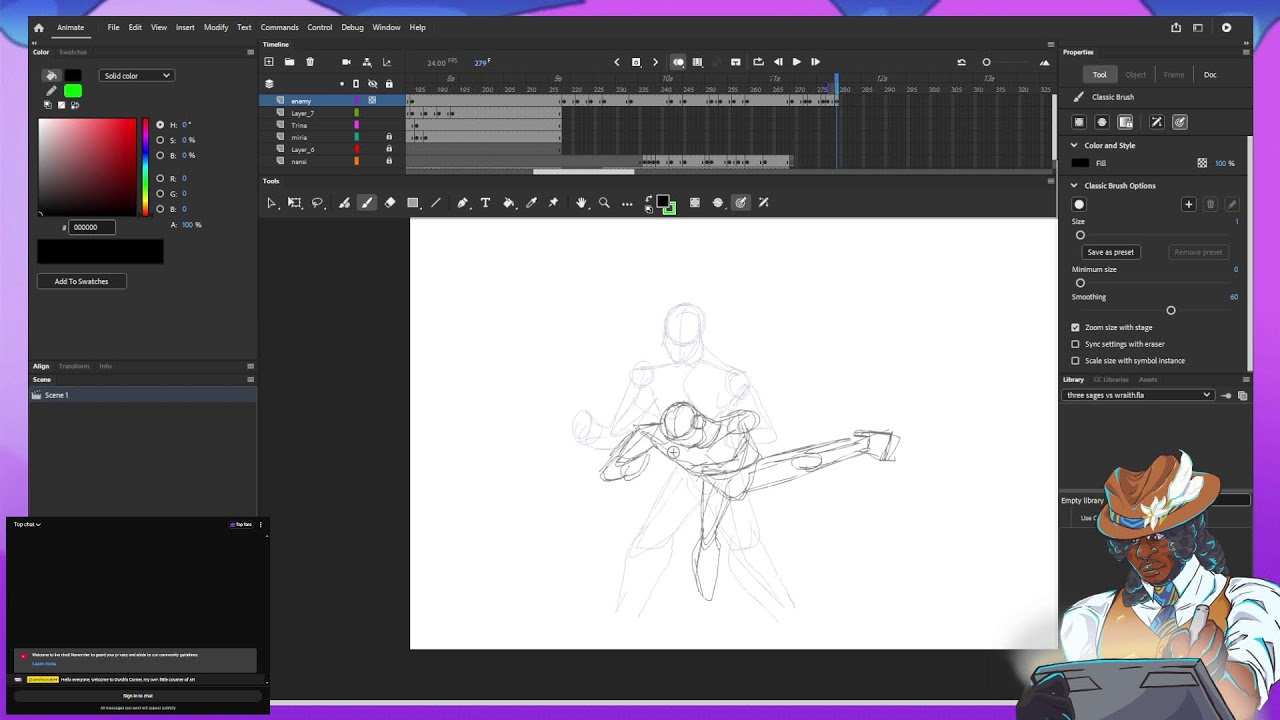This screenshot has height=720, width=1280.
Task: Select the Asset Warp pin tool
Action: (554, 203)
